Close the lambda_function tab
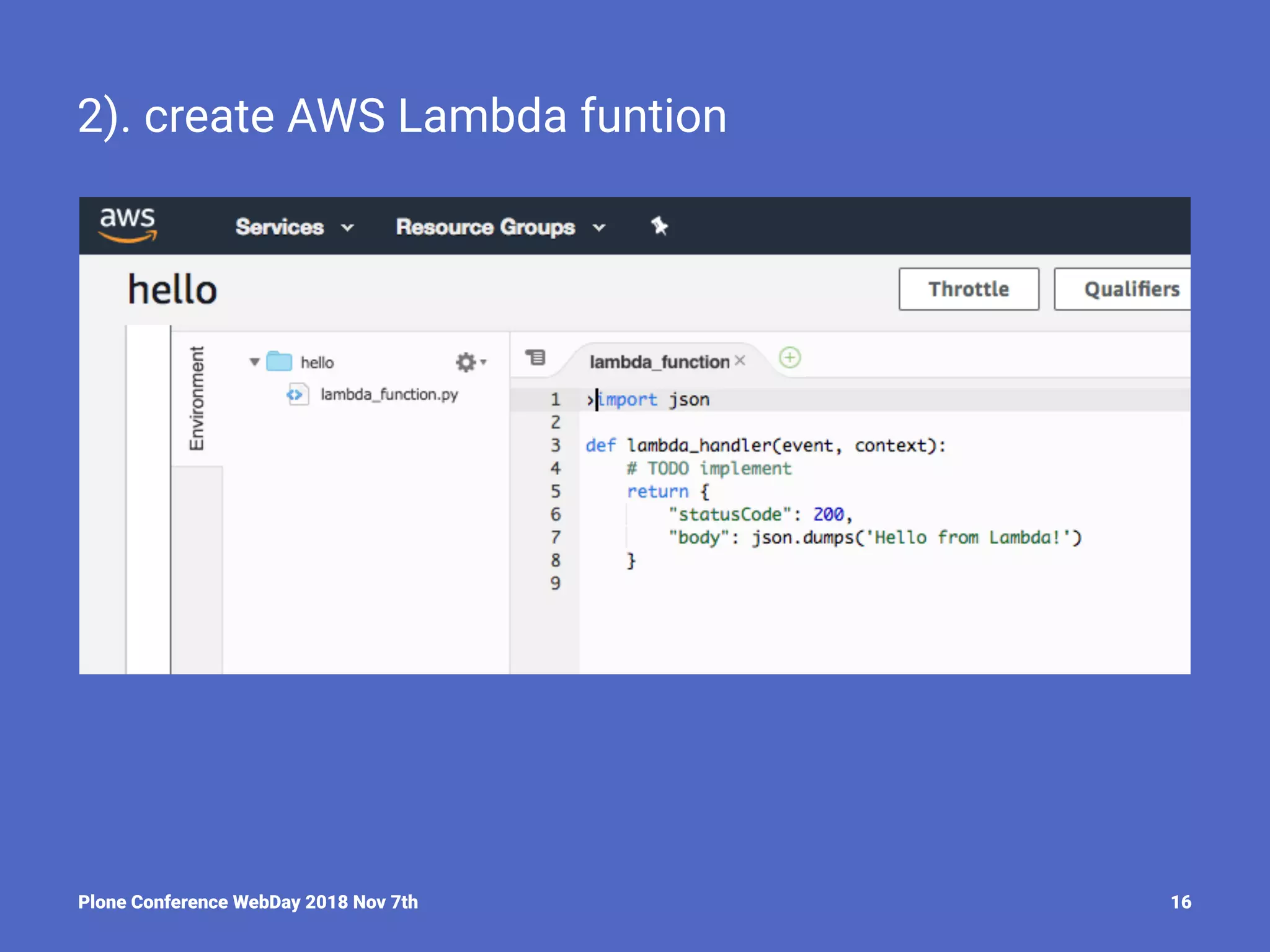 pyautogui.click(x=740, y=361)
